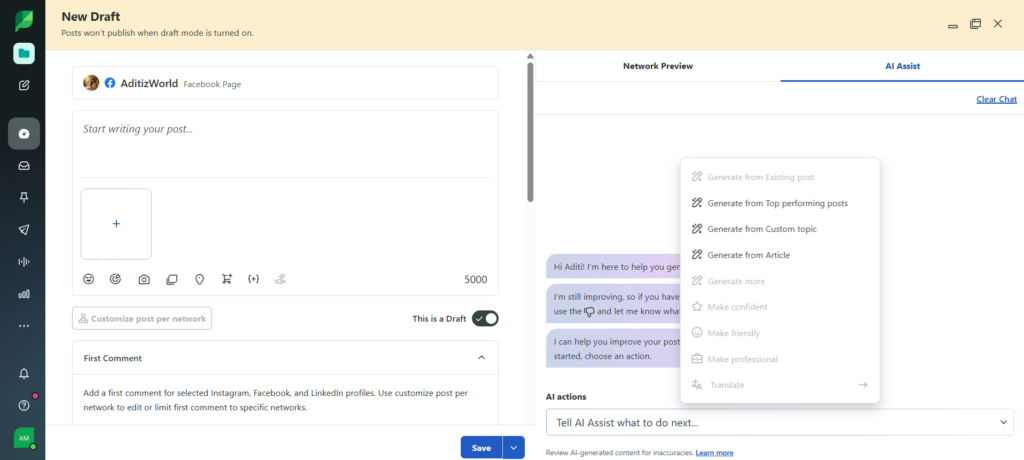
Task: Click Customize post per network button
Action: tap(142, 319)
